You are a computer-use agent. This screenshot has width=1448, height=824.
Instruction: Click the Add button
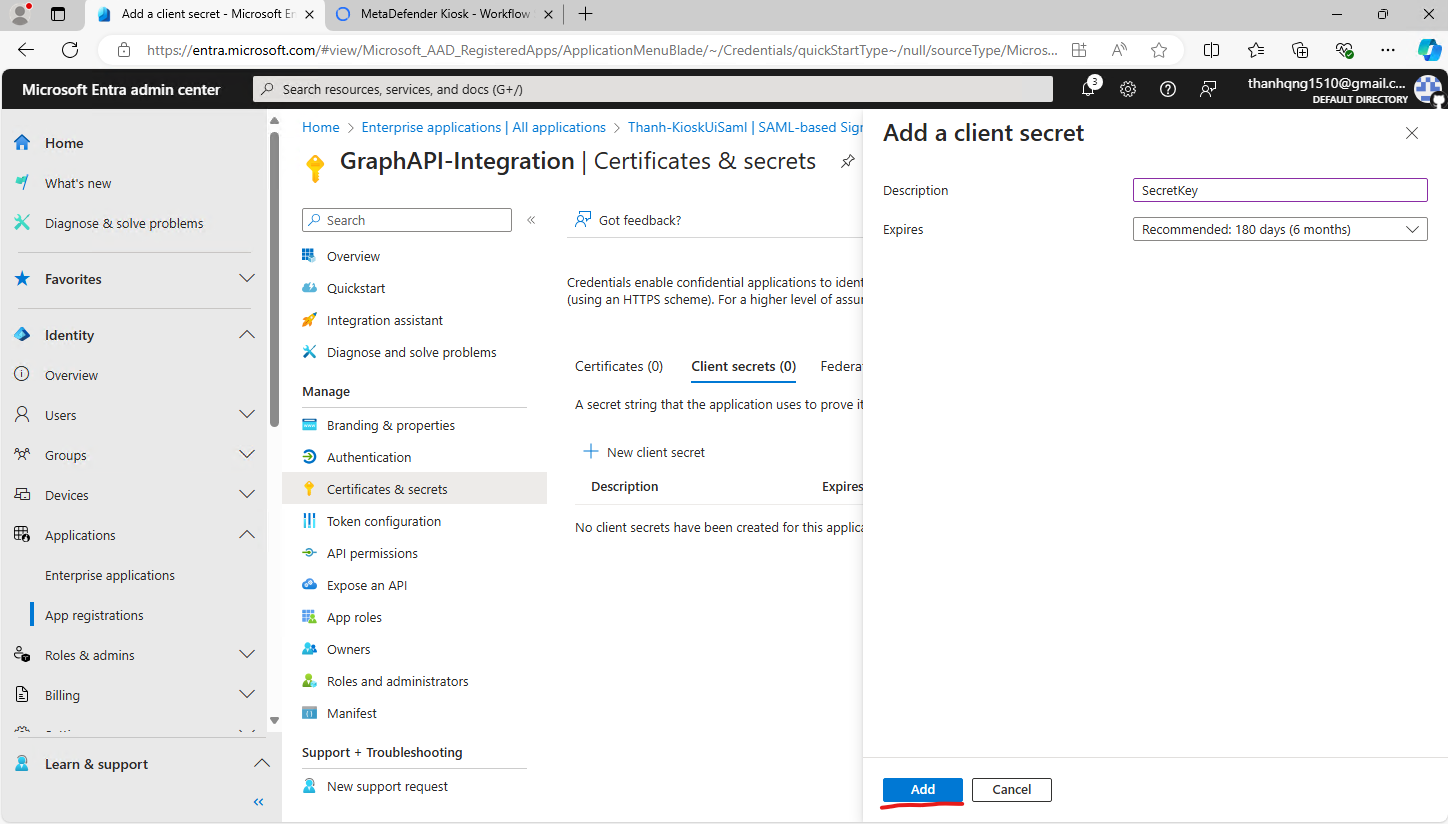[922, 789]
